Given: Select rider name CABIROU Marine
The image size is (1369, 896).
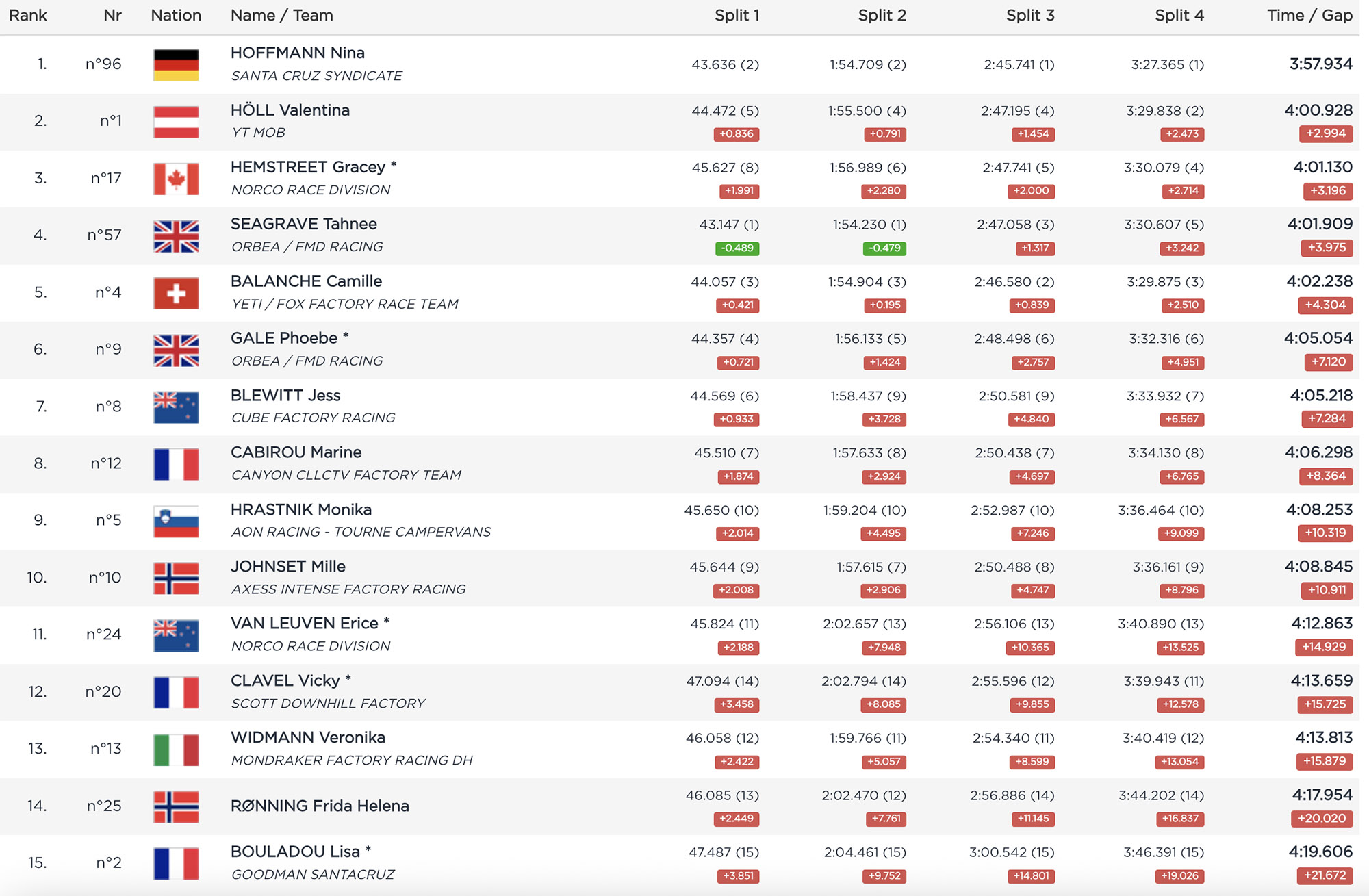Looking at the screenshot, I should (296, 452).
